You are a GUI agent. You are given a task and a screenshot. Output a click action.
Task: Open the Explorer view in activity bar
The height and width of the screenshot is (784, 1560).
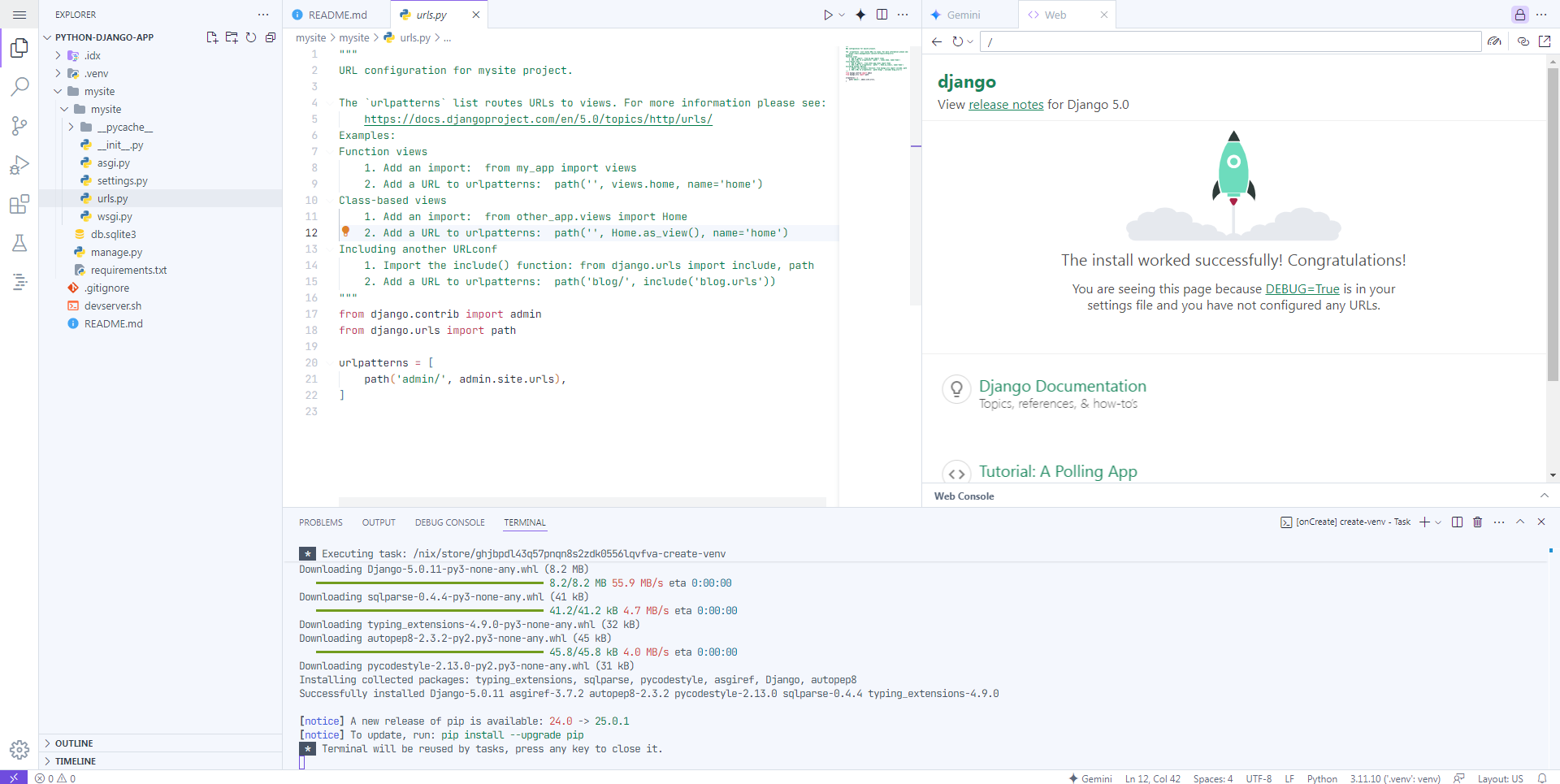(19, 48)
